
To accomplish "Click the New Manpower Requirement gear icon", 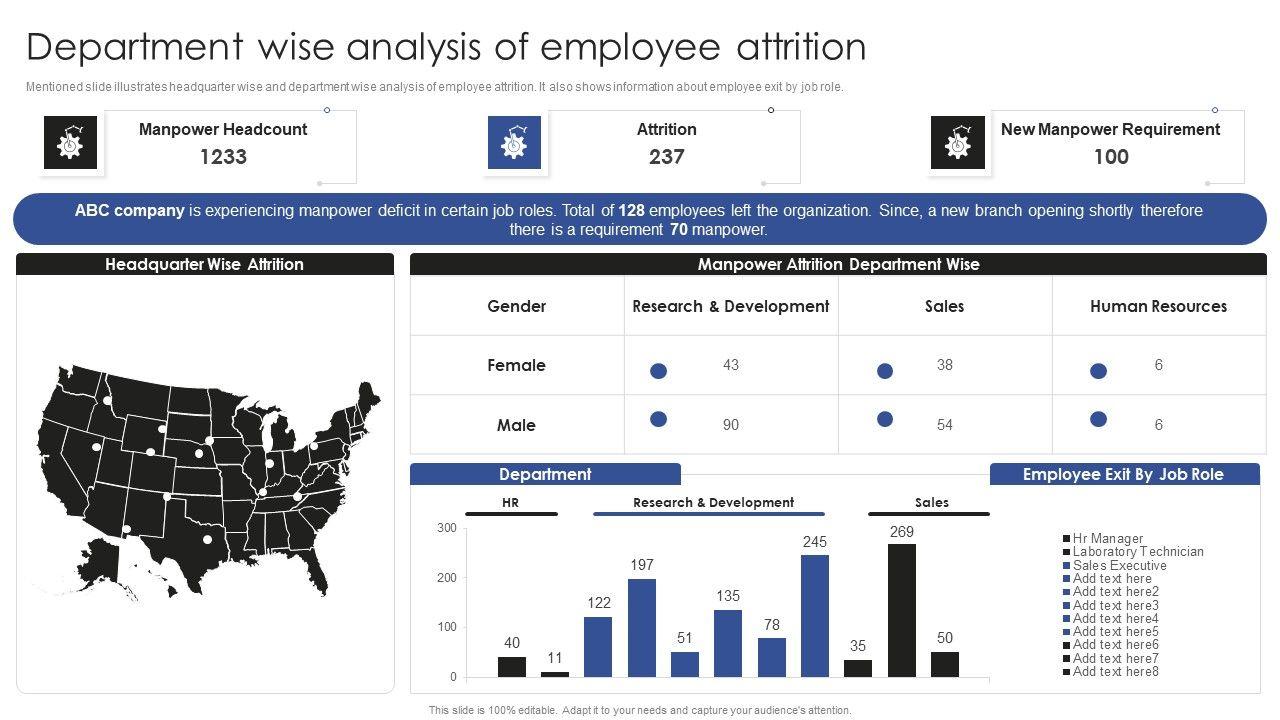I will pos(958,142).
